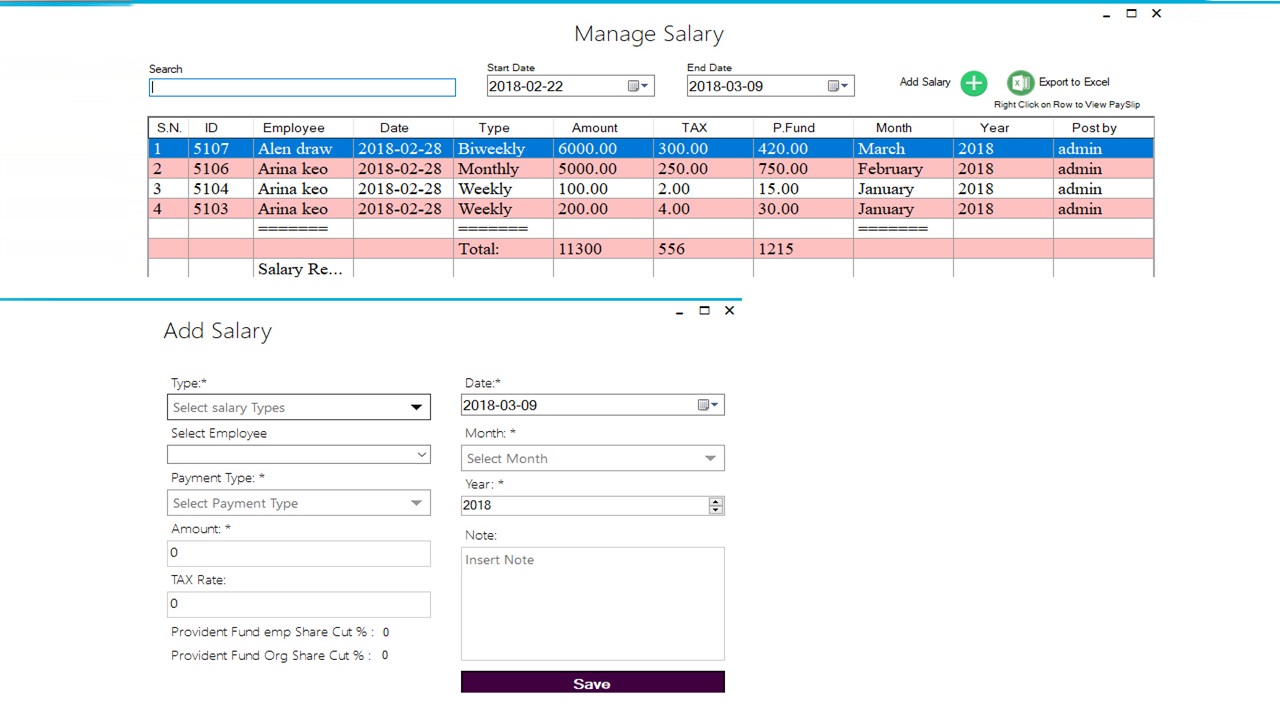Click the Amount input field
The image size is (1280, 720).
coord(298,552)
